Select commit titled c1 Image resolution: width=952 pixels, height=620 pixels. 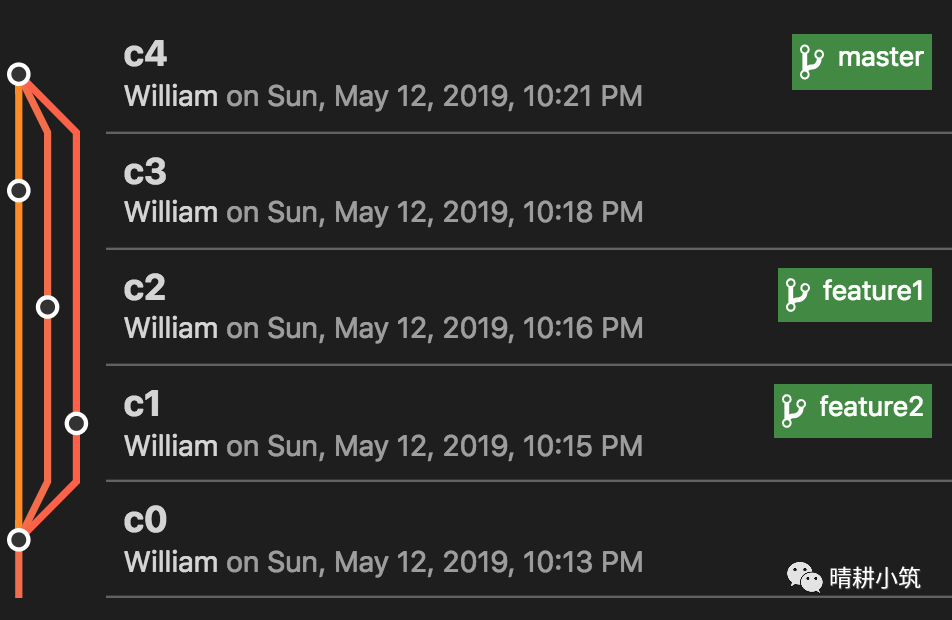[x=143, y=404]
